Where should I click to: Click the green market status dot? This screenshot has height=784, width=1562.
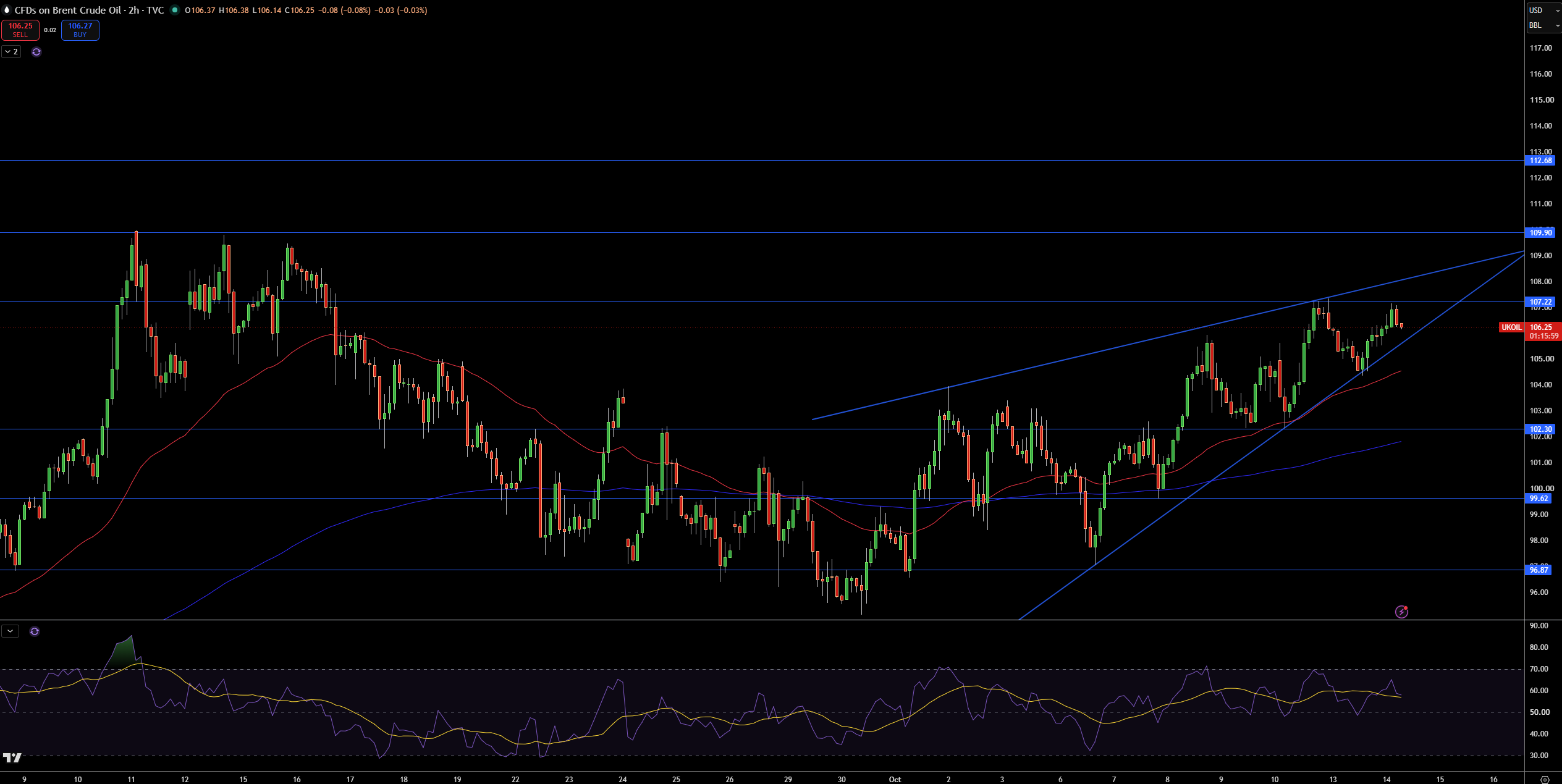click(x=175, y=10)
